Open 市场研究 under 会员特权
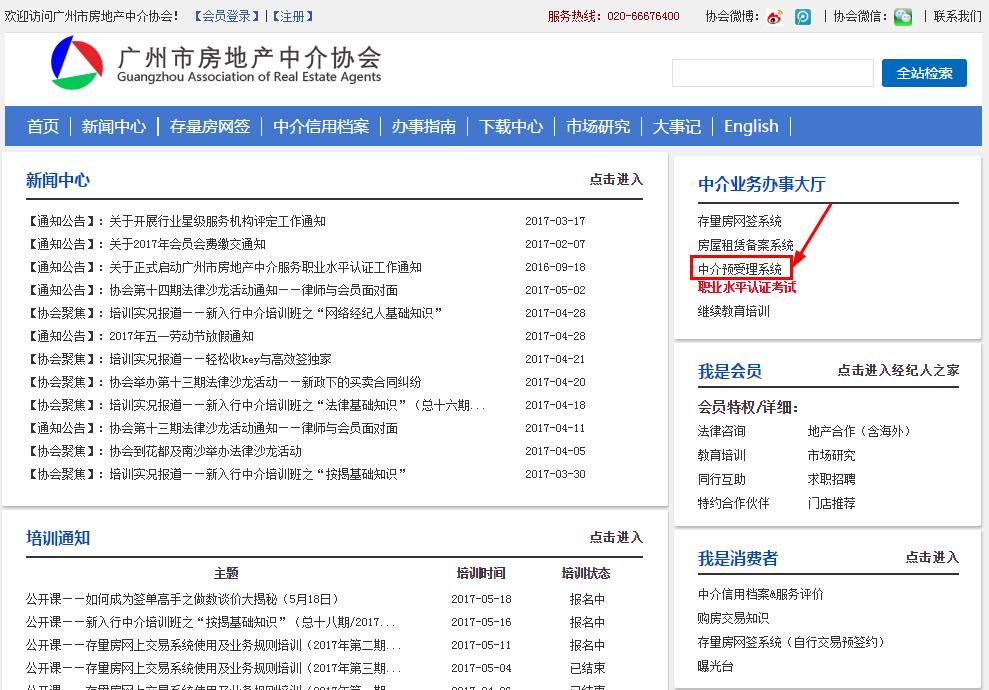This screenshot has height=690, width=989. click(831, 455)
